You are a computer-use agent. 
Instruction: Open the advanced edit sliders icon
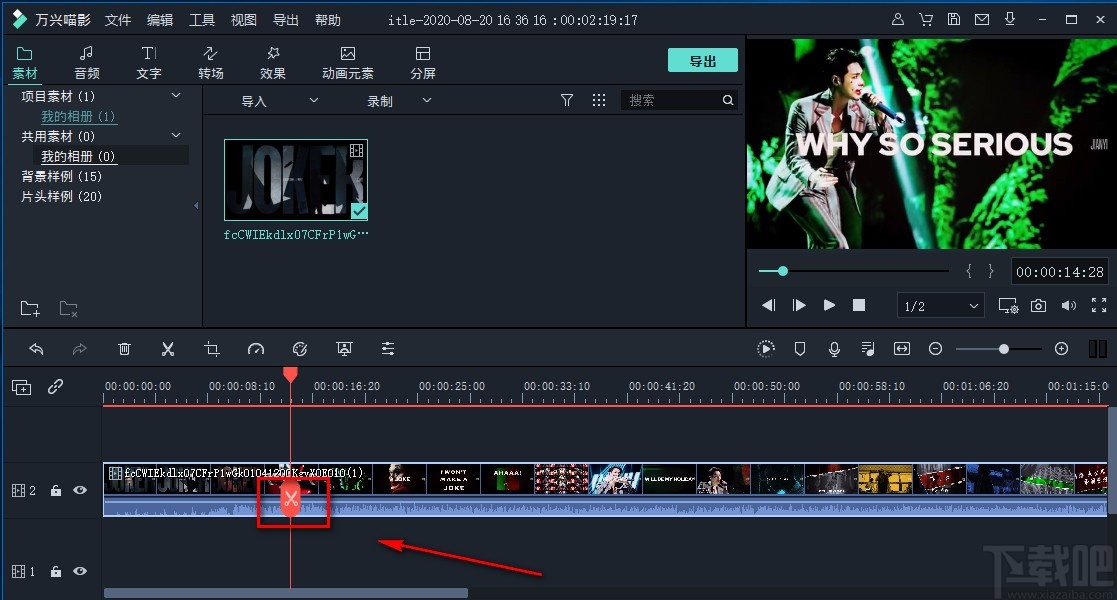(388, 348)
